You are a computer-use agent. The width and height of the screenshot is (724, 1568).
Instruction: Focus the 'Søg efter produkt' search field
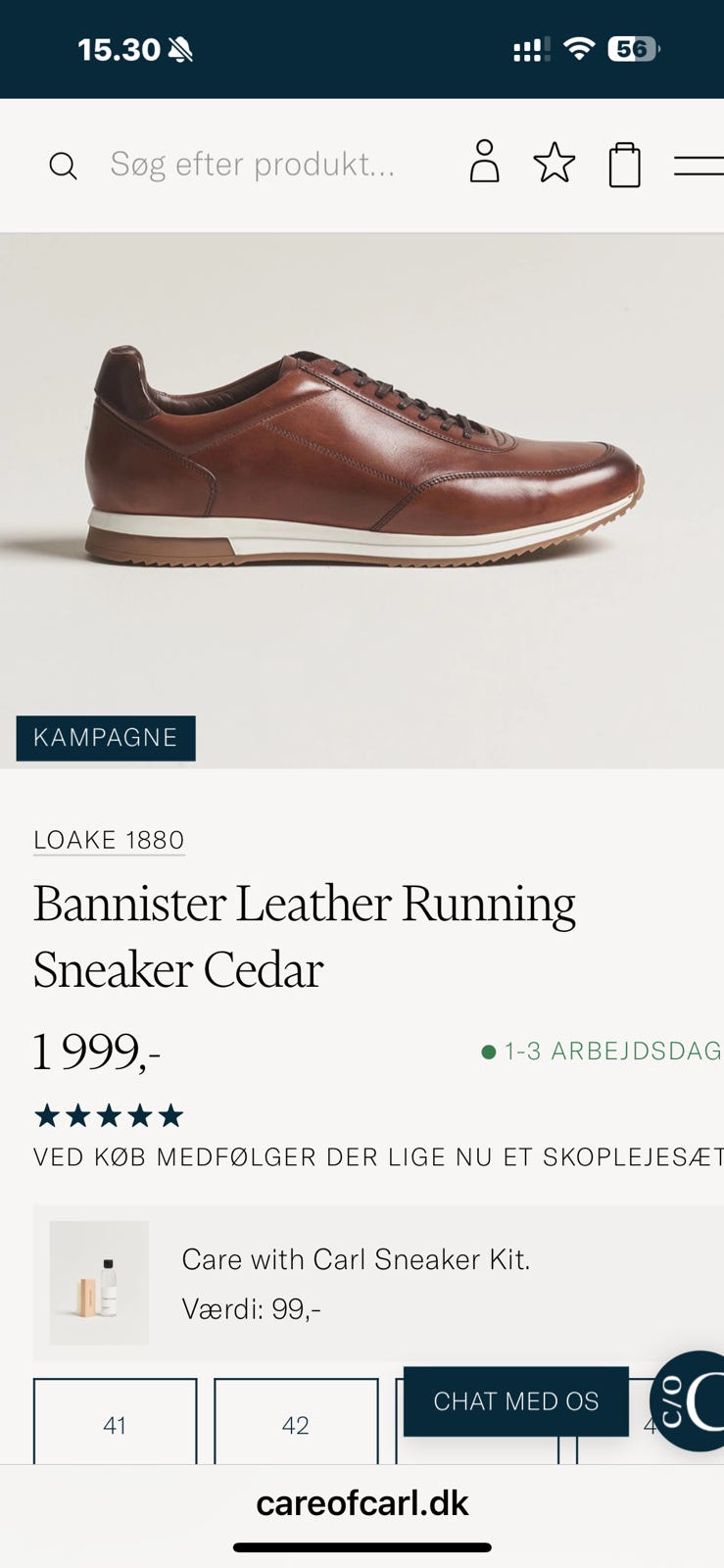pyautogui.click(x=253, y=165)
